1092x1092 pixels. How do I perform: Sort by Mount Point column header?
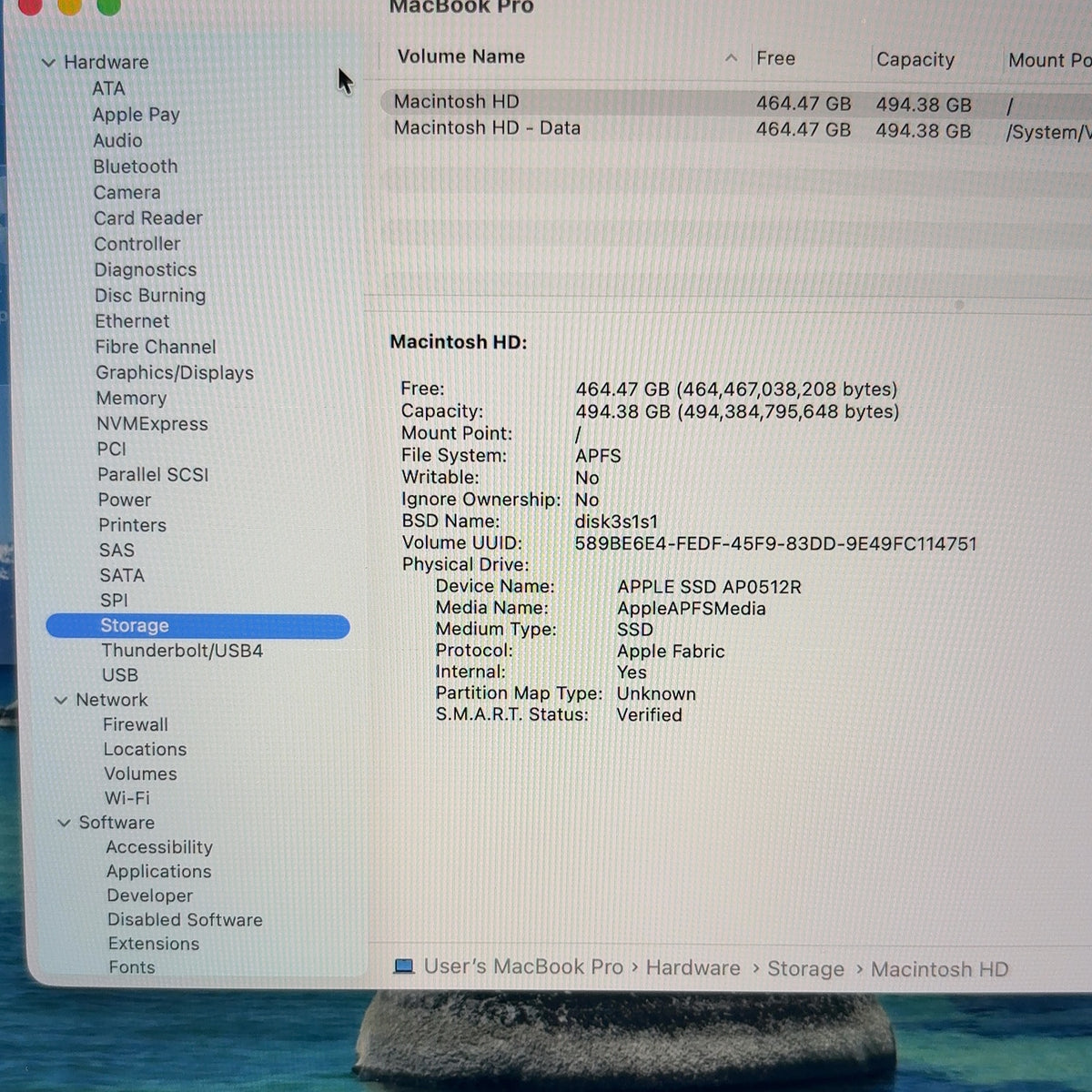pos(1049,61)
